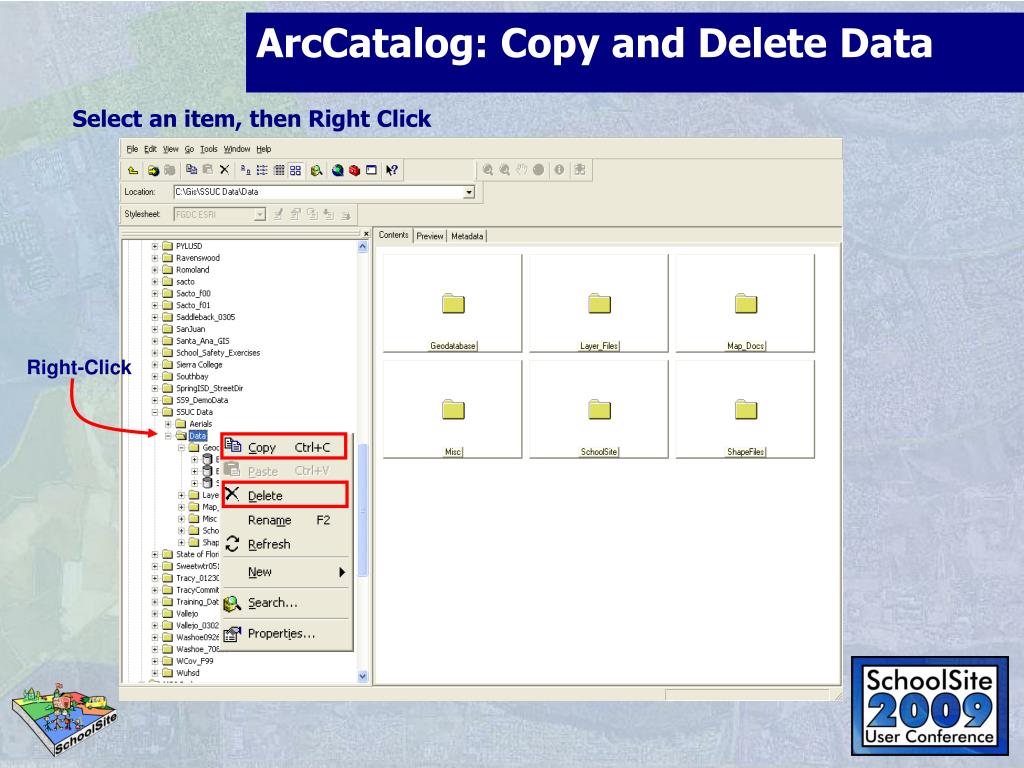Collapse the SSUC Data folder node
1024x768 pixels.
click(x=155, y=412)
